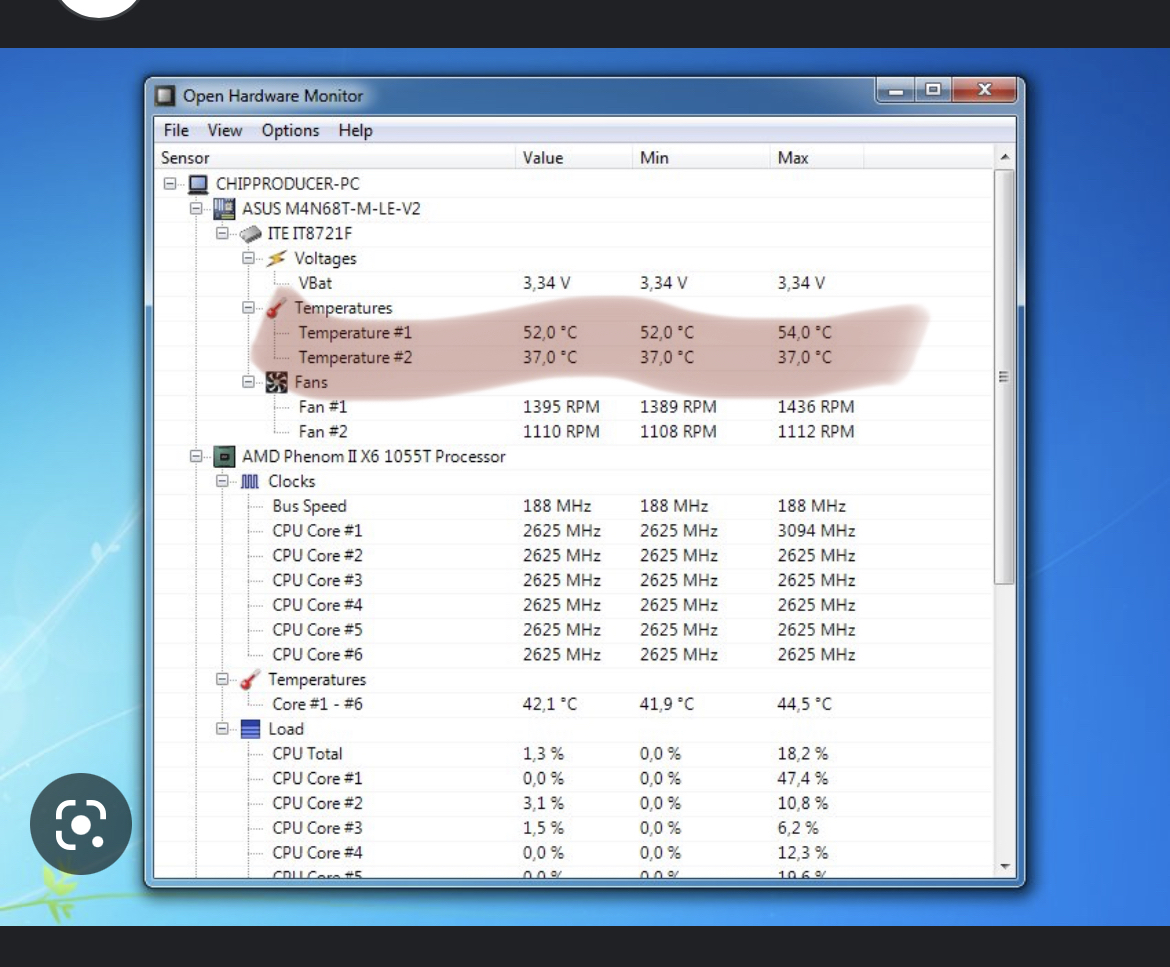Tap the Google Lens search icon
The height and width of the screenshot is (967, 1170).
(x=81, y=824)
